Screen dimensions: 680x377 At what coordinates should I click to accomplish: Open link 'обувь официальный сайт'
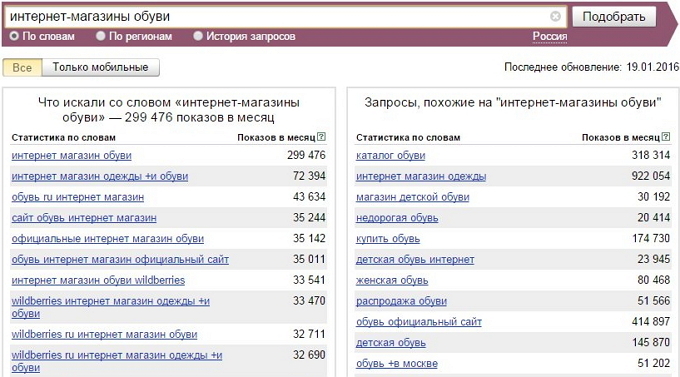click(419, 322)
